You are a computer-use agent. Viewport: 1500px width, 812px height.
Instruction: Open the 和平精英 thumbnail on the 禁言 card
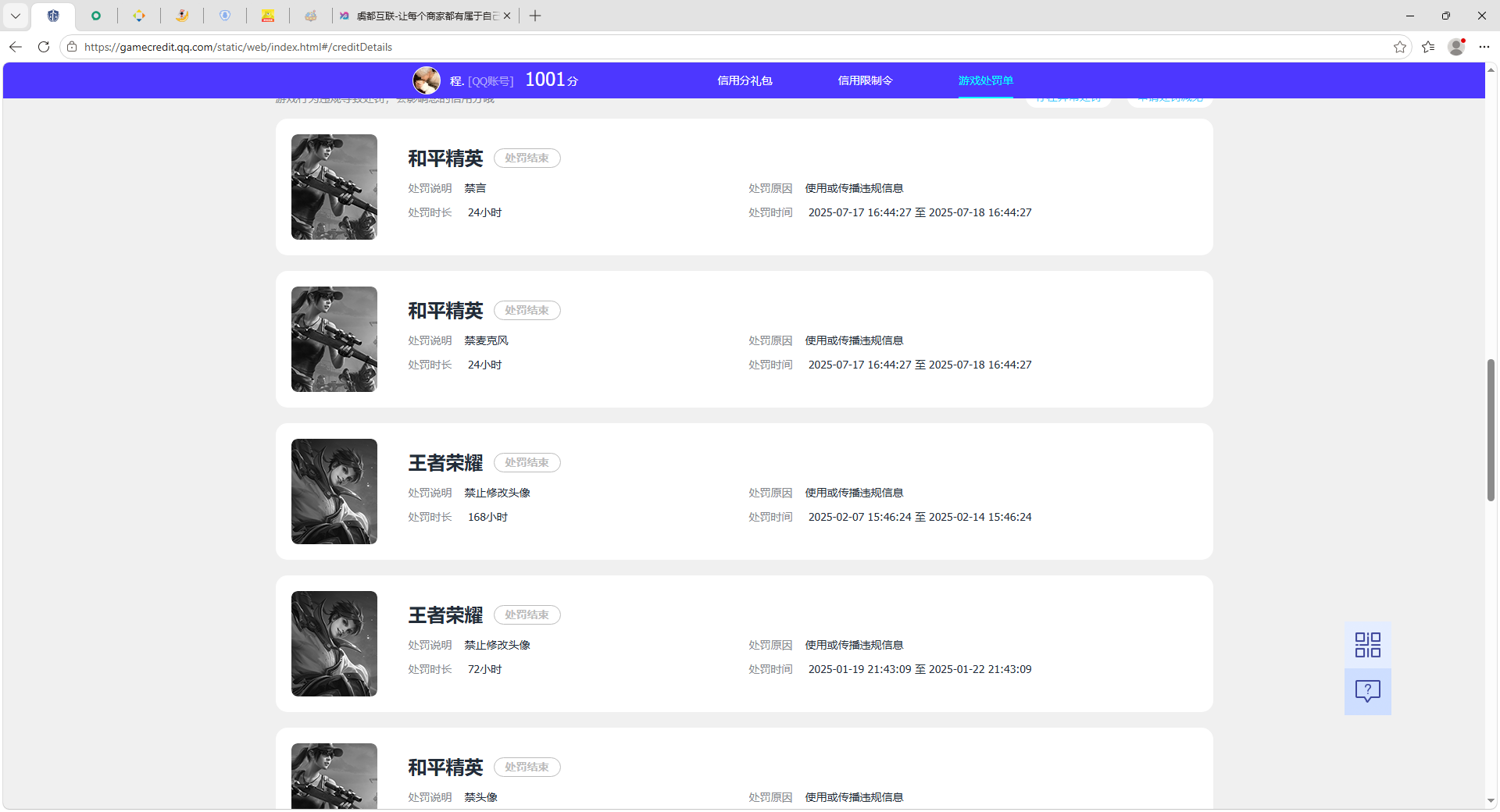pyautogui.click(x=334, y=187)
